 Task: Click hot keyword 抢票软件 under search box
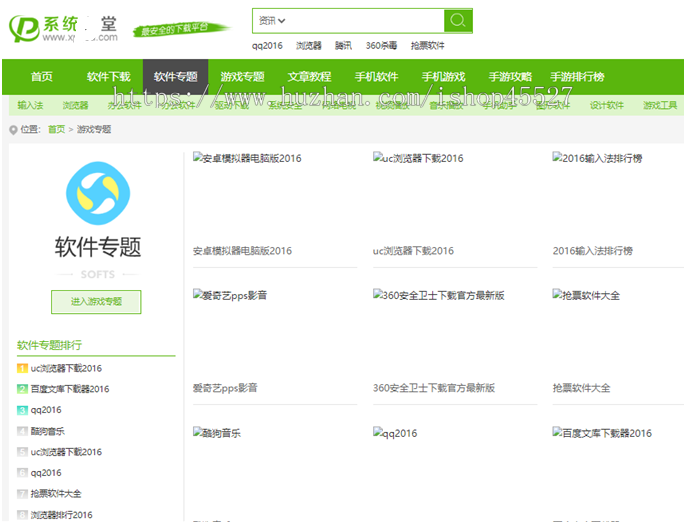click(x=427, y=45)
